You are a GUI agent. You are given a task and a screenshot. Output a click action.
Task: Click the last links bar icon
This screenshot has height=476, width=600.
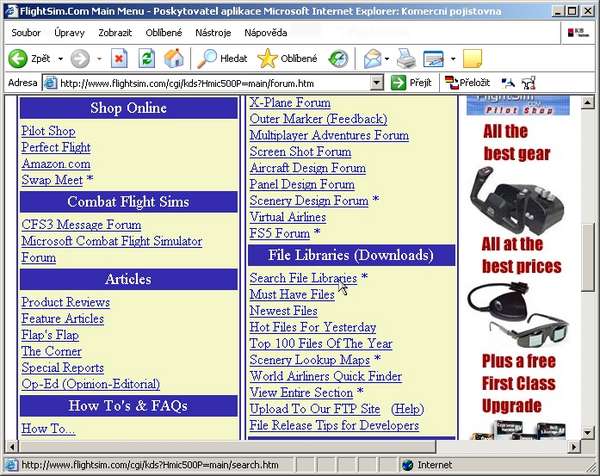point(528,83)
